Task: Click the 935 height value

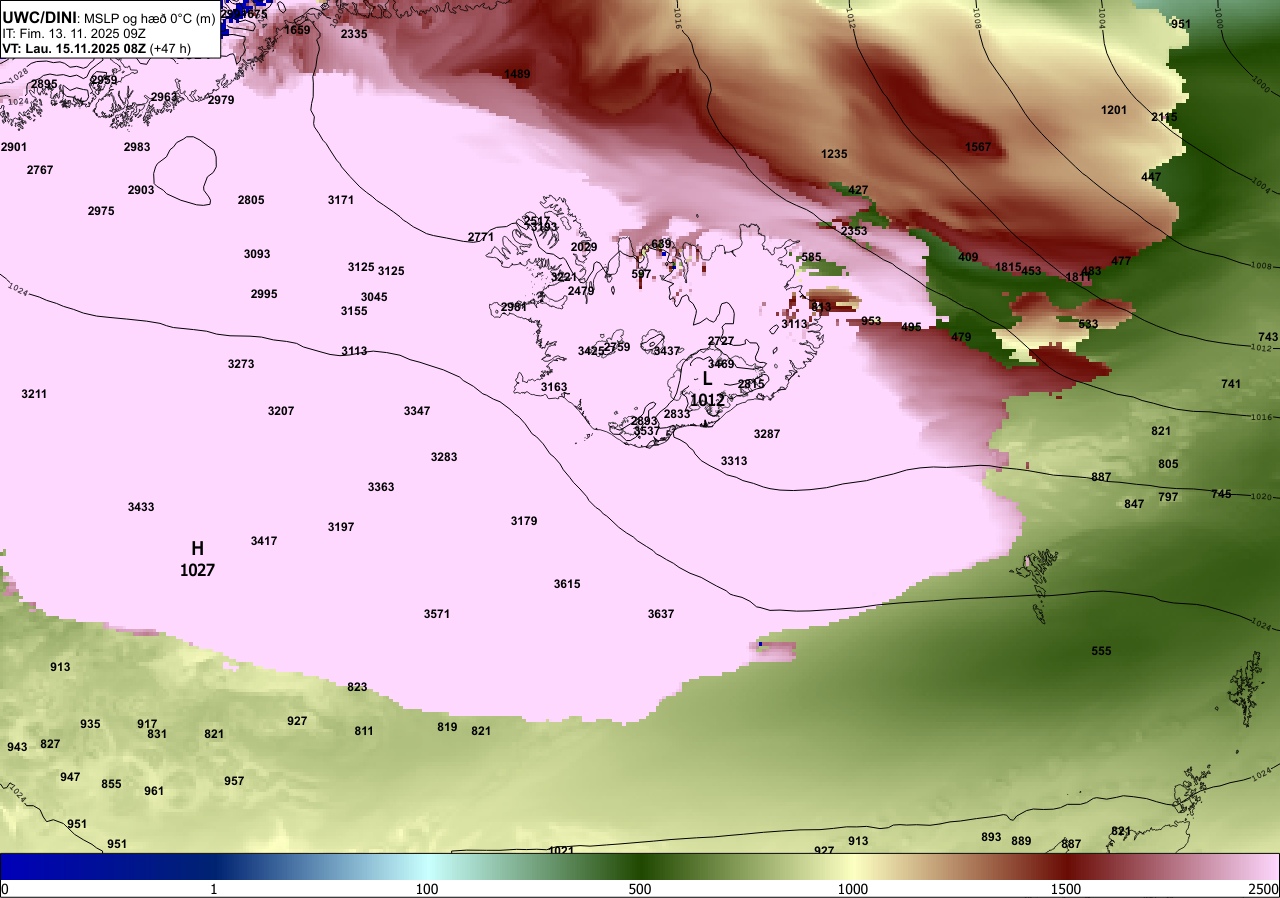Action: tap(91, 724)
